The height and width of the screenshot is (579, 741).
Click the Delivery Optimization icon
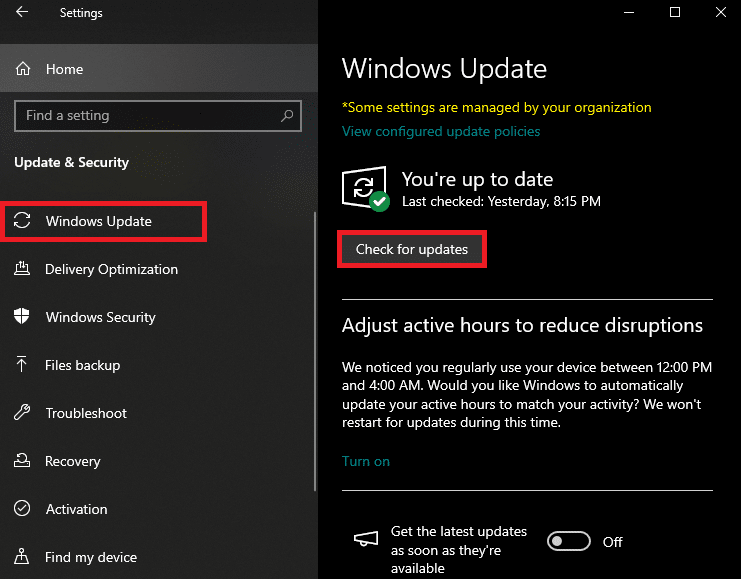click(x=23, y=269)
